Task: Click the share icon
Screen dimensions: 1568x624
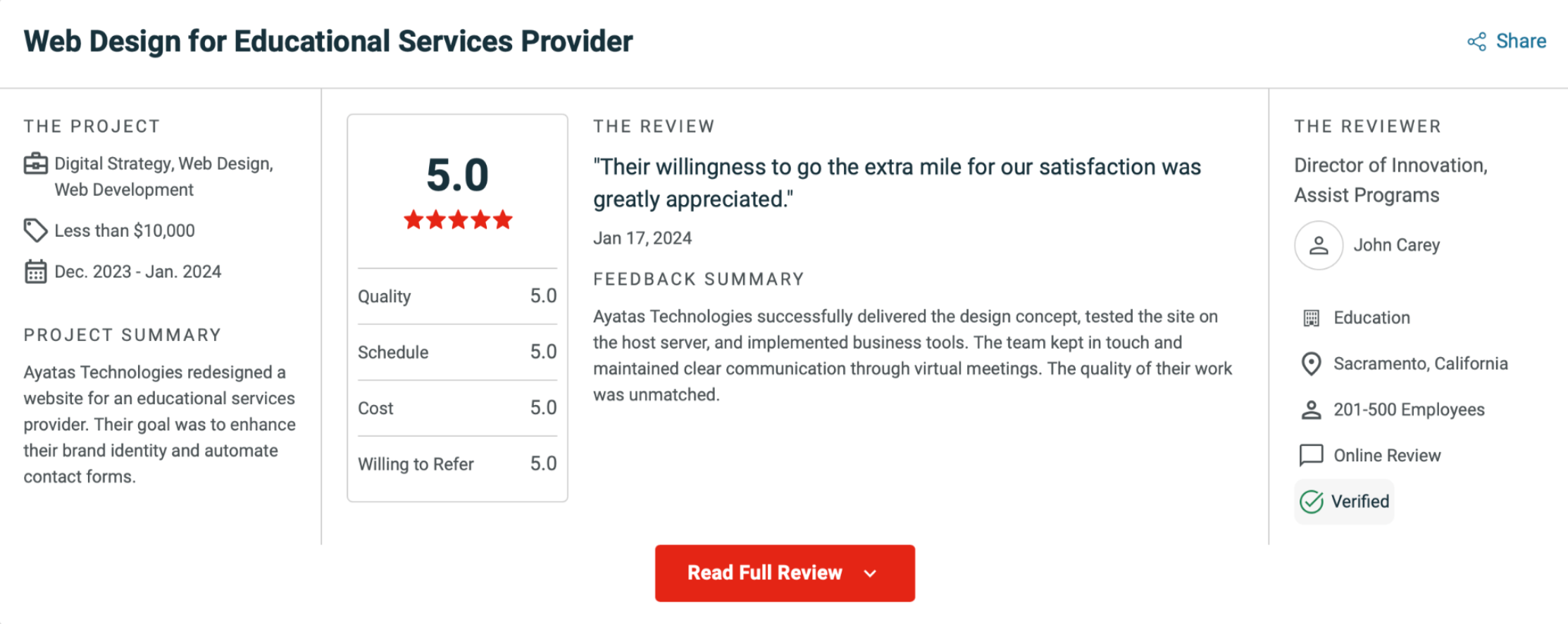Action: [1476, 42]
